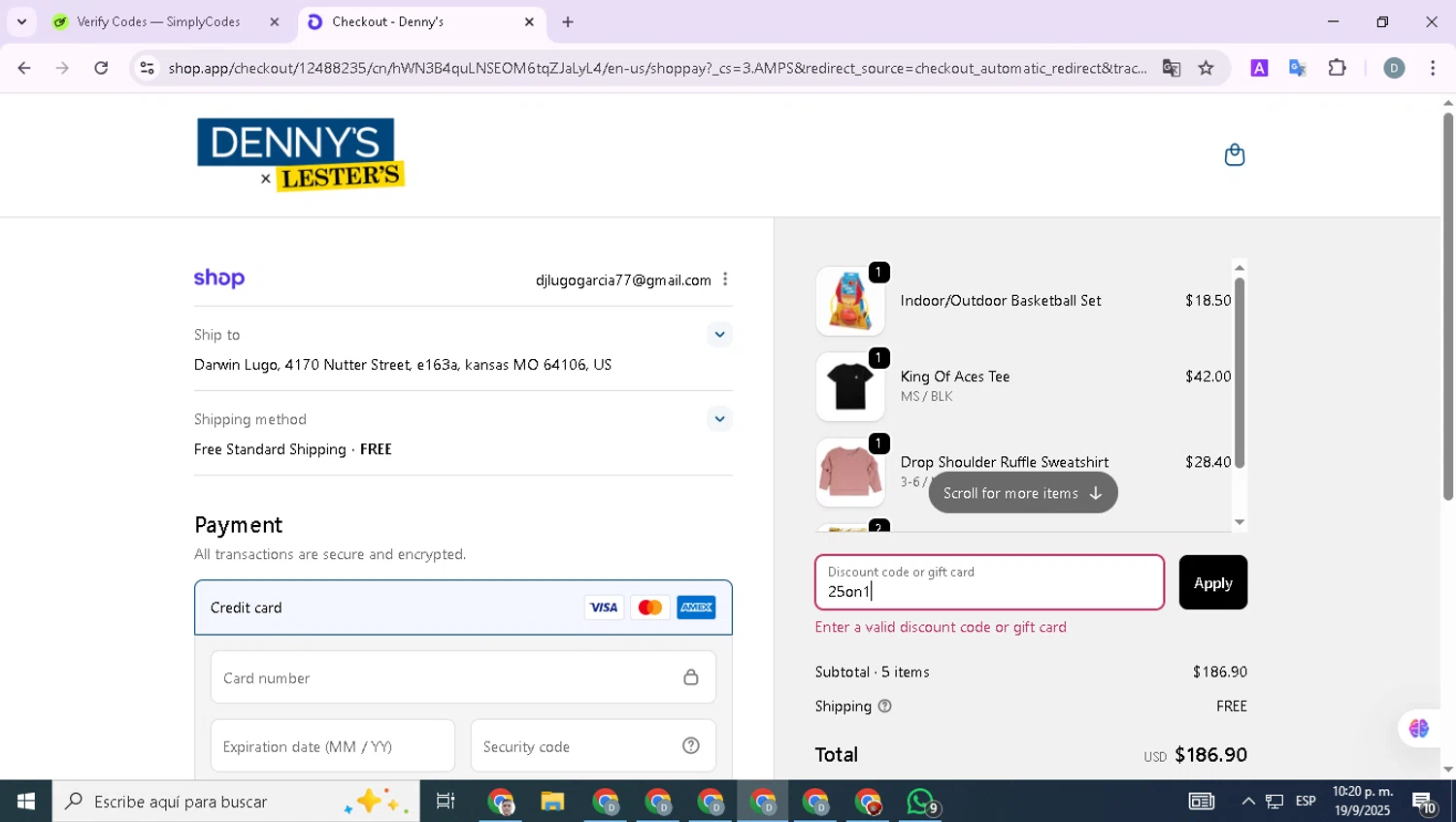This screenshot has height=822, width=1456.
Task: Click the Shop Pay logo
Action: 219,279
